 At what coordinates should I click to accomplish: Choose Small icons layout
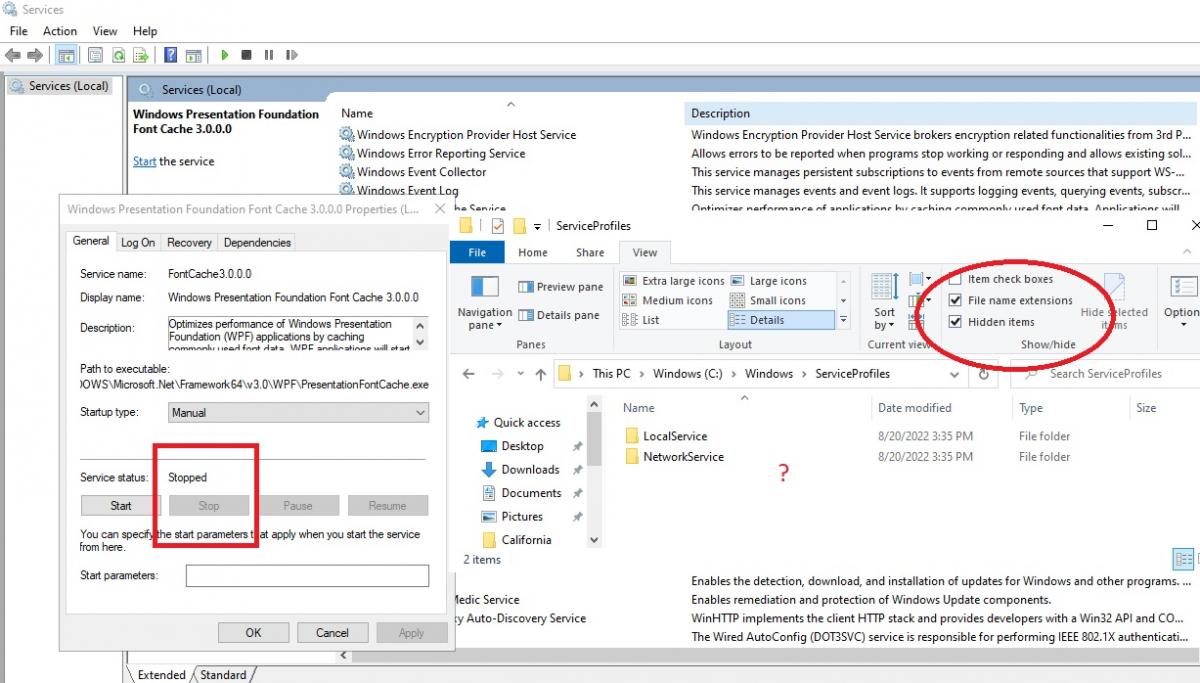768,300
